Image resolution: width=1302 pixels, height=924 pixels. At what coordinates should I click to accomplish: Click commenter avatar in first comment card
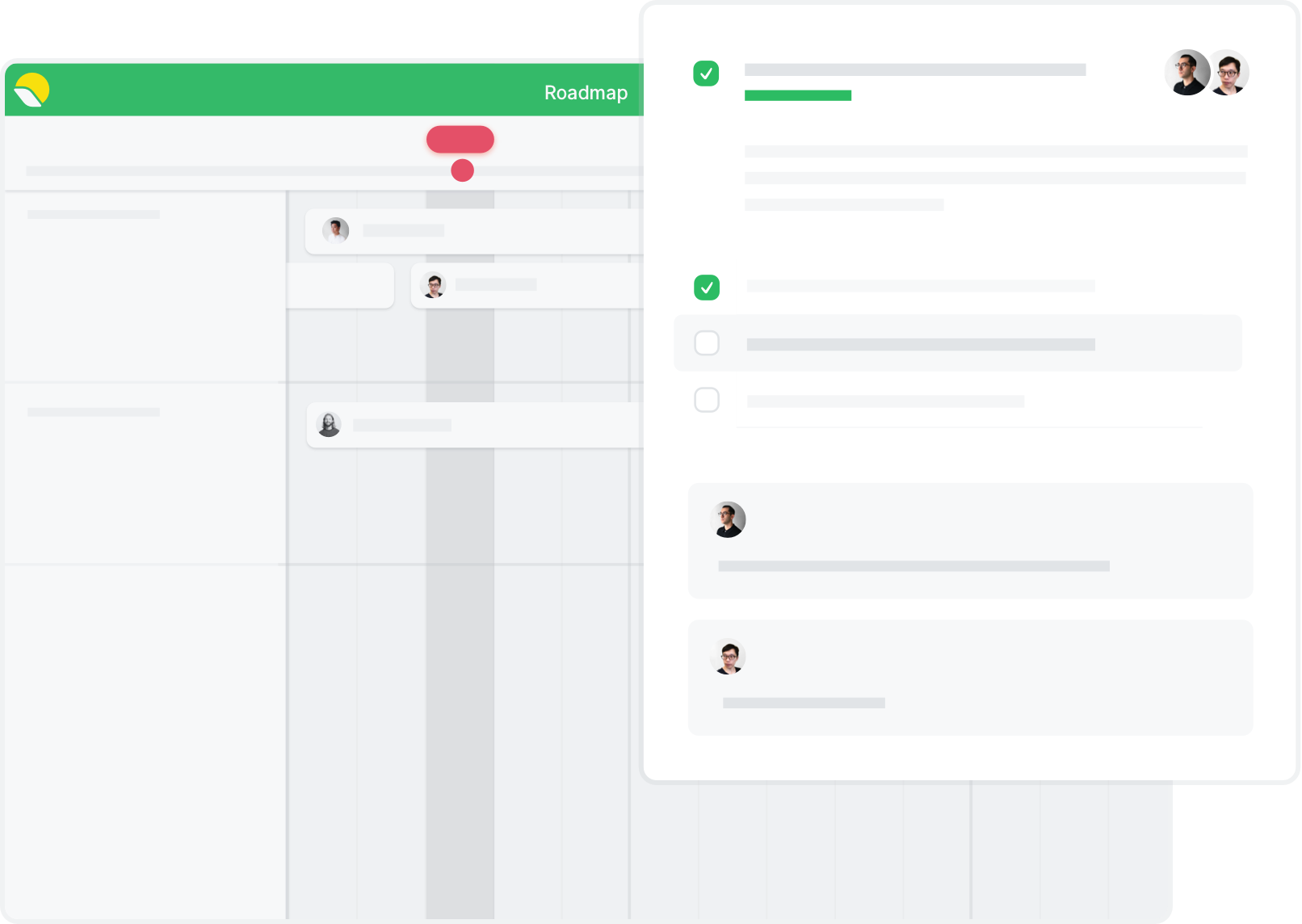pos(728,519)
